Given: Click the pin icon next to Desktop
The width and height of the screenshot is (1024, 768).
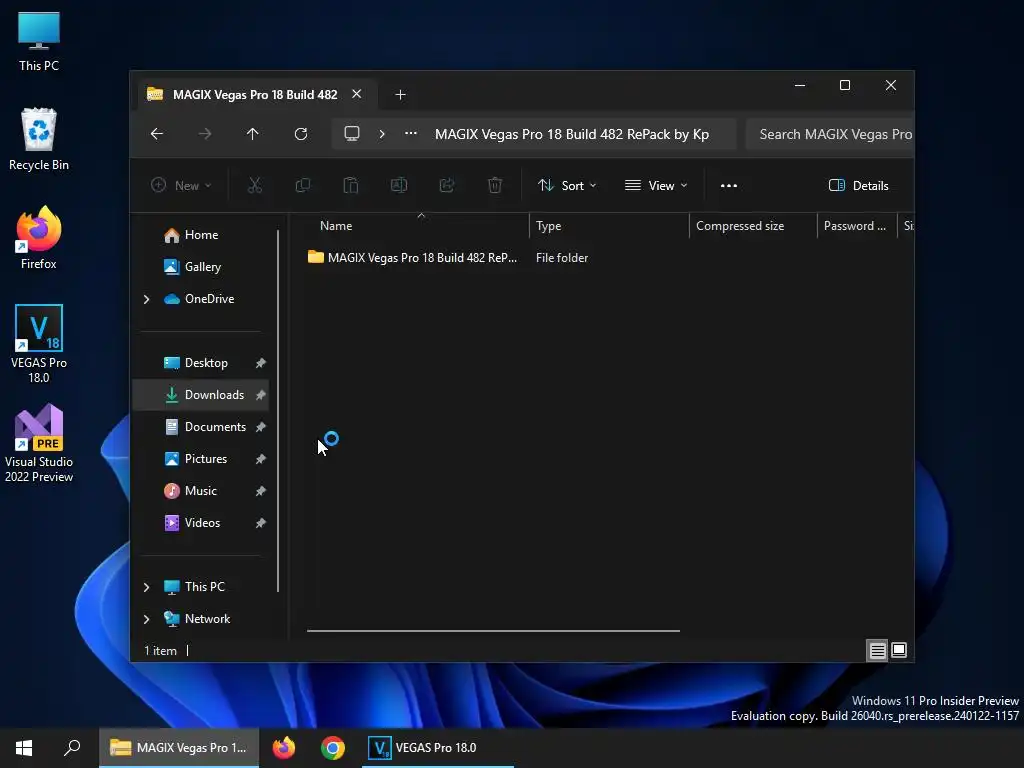Looking at the screenshot, I should tap(261, 362).
